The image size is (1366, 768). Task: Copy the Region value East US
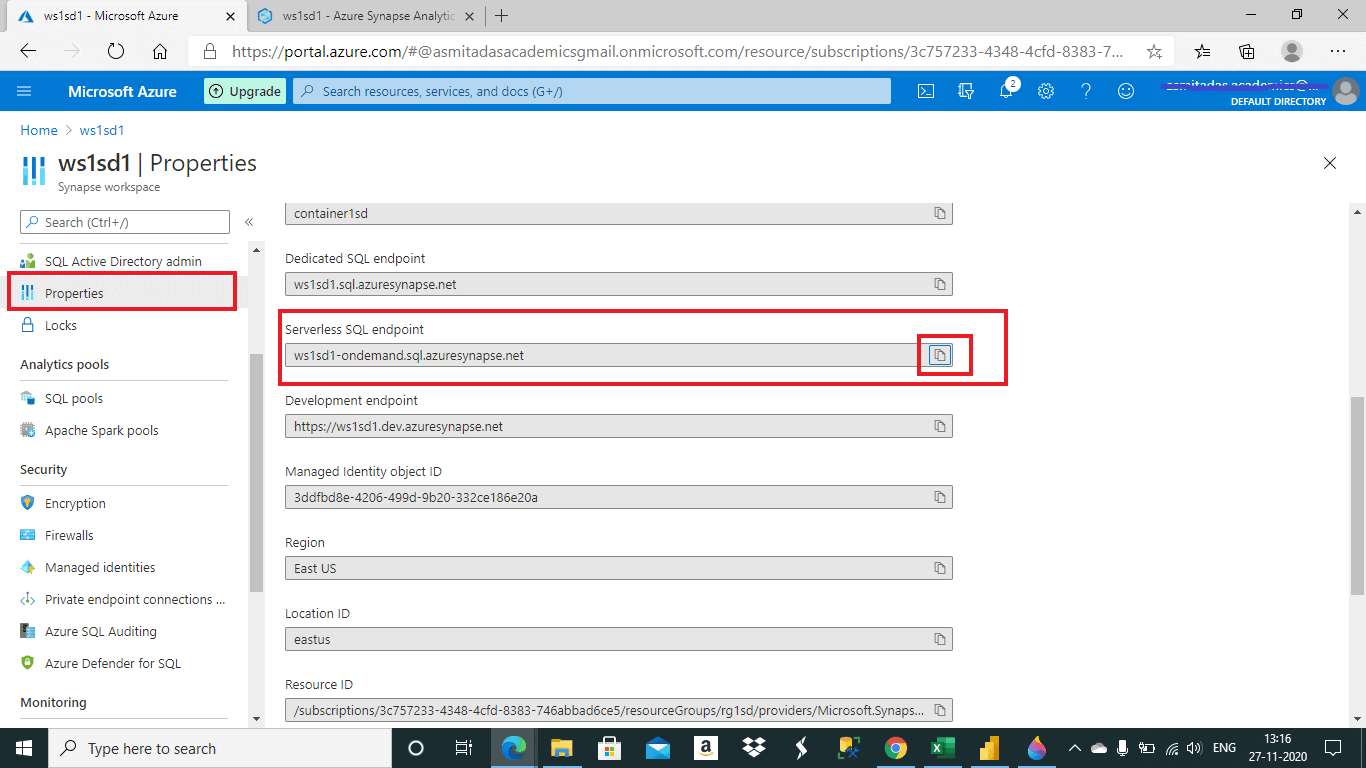coord(940,568)
